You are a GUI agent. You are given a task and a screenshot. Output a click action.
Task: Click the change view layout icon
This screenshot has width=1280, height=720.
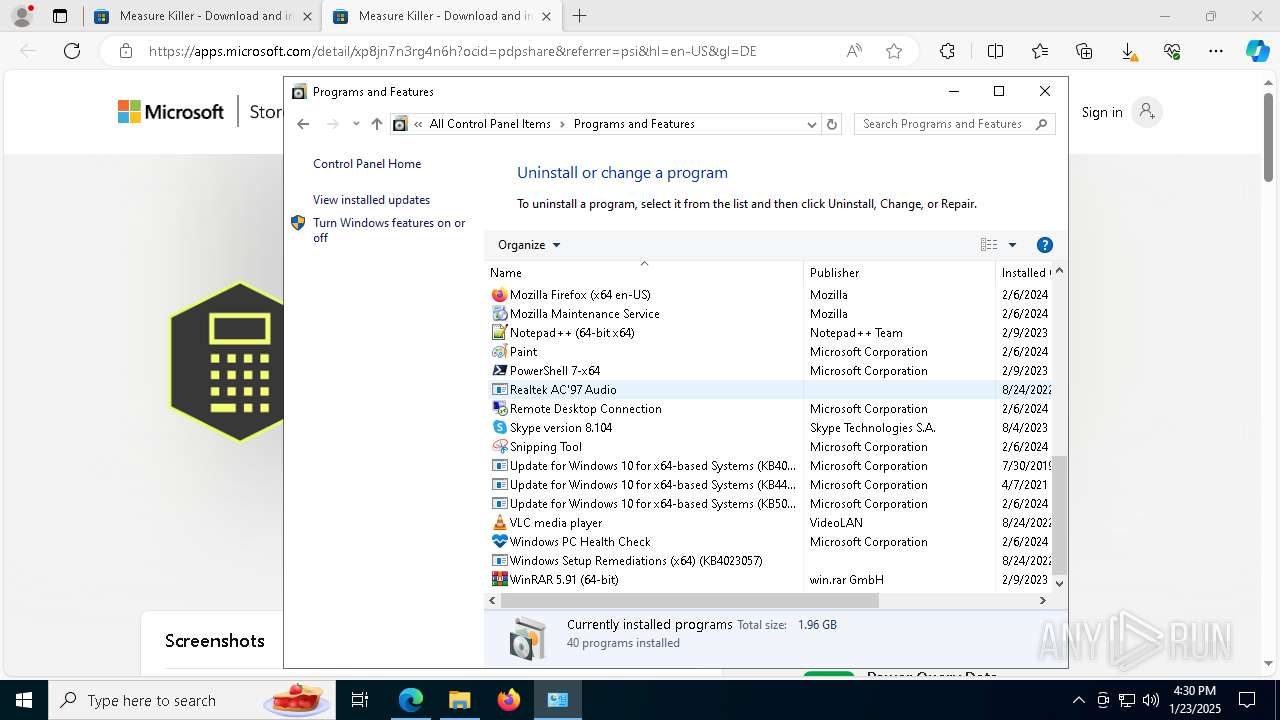(989, 245)
